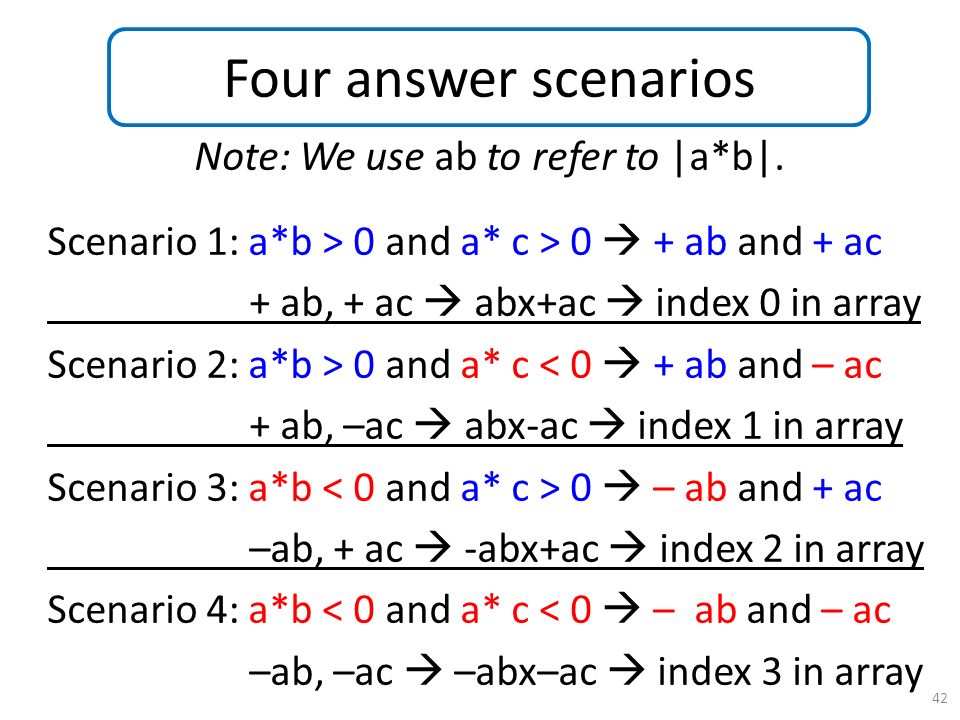Viewport: 960px width, 720px height.
Task: Select the 'Scenario 2:' label
Action: click(143, 365)
